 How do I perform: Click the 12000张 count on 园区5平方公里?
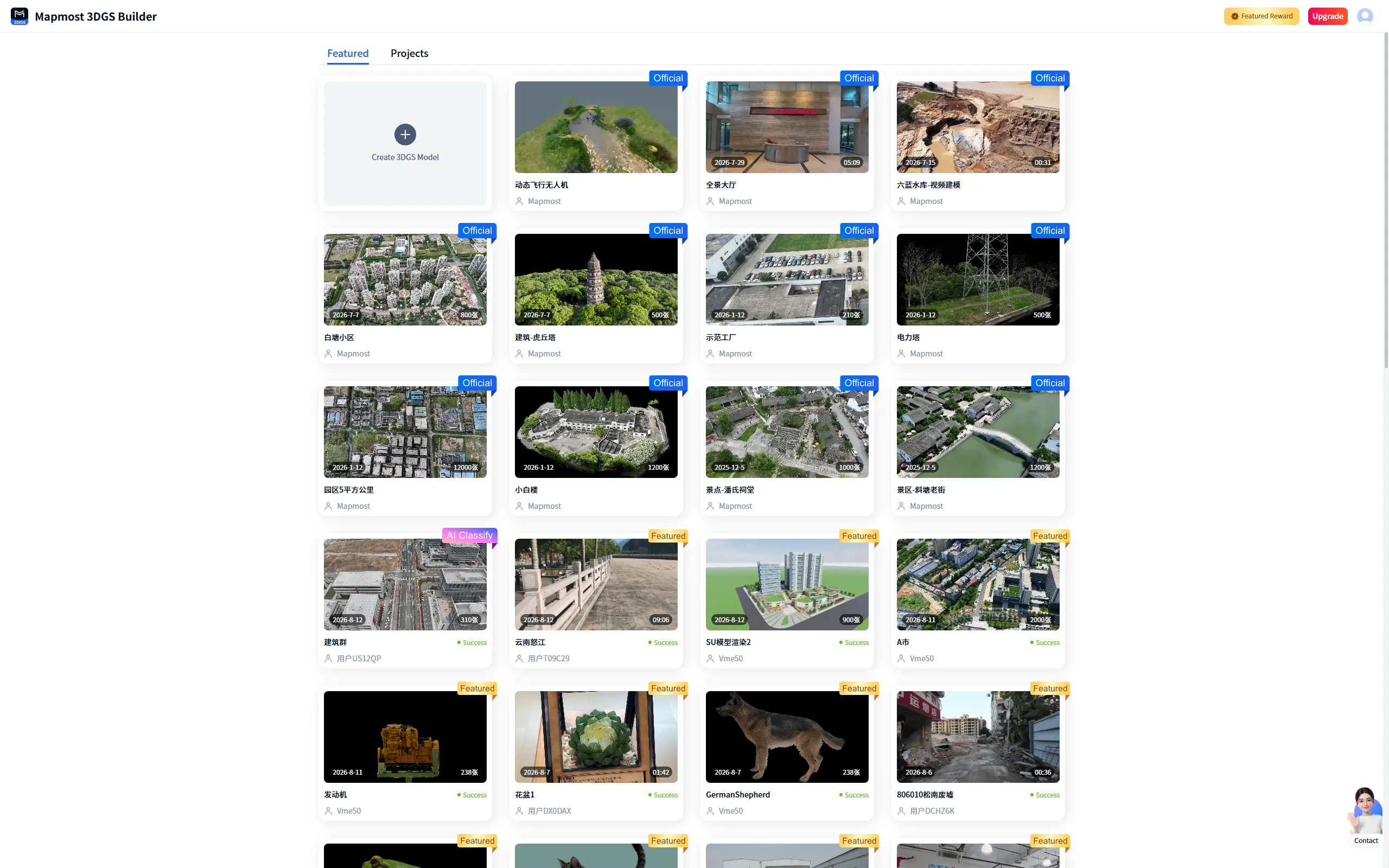(466, 467)
